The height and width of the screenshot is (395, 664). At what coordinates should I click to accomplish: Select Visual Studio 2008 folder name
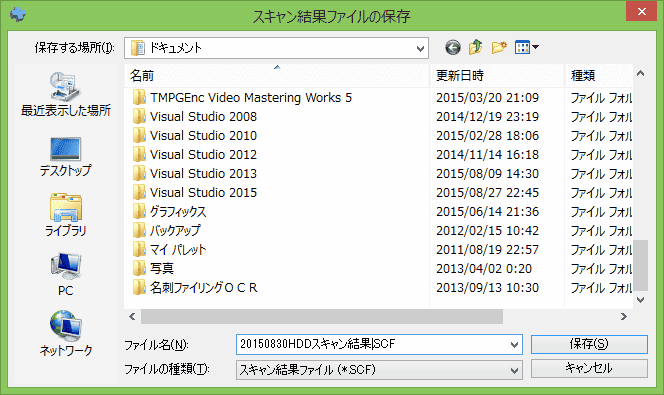(203, 116)
